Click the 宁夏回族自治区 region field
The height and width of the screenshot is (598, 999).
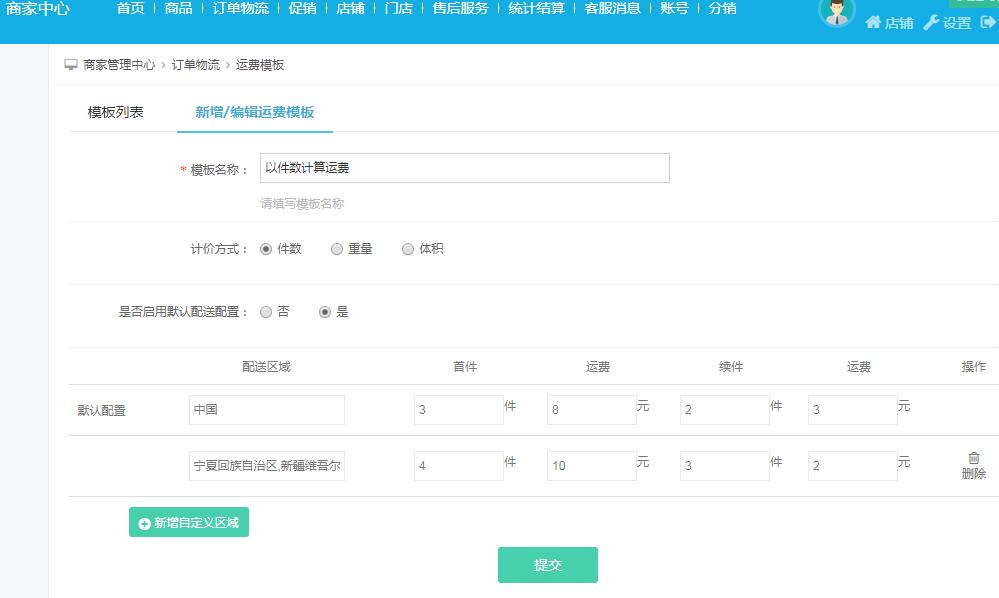267,465
